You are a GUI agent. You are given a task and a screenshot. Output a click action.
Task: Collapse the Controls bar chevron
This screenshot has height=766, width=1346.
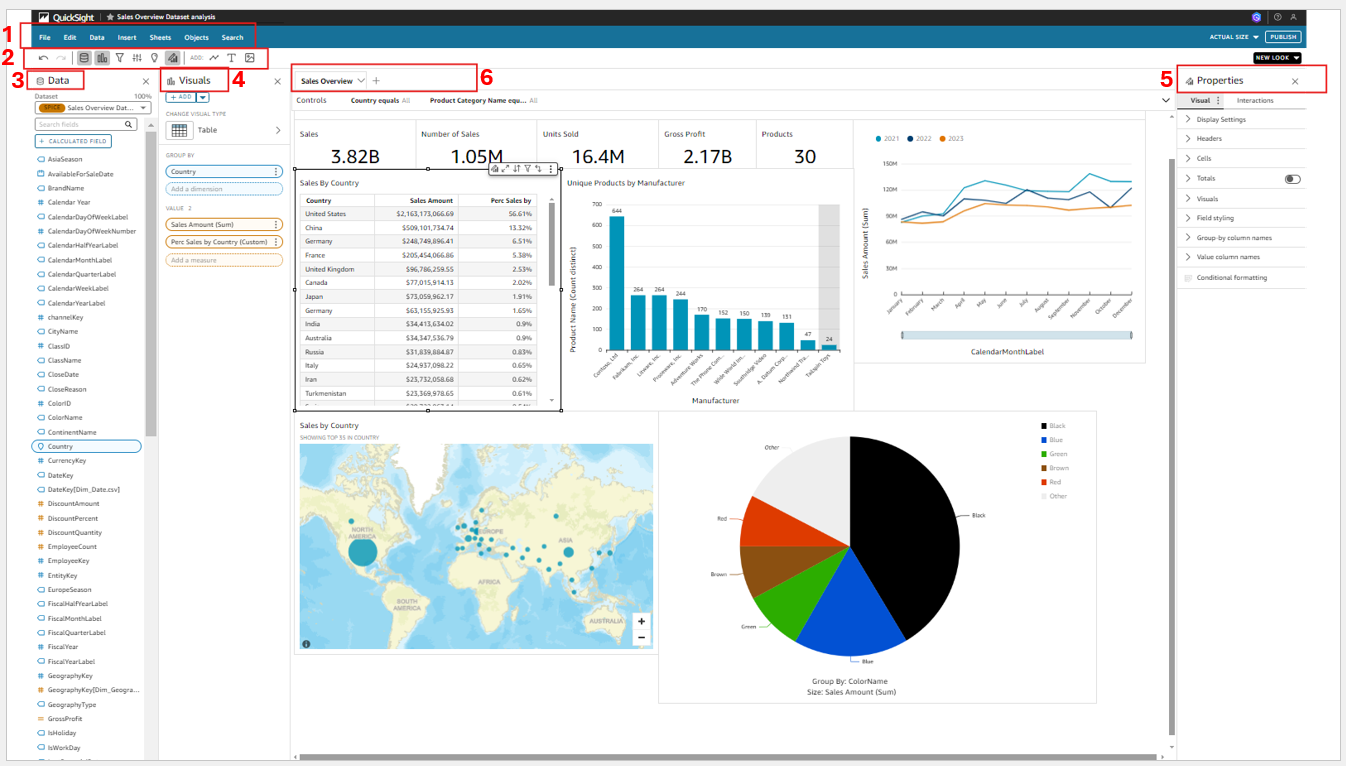1165,101
